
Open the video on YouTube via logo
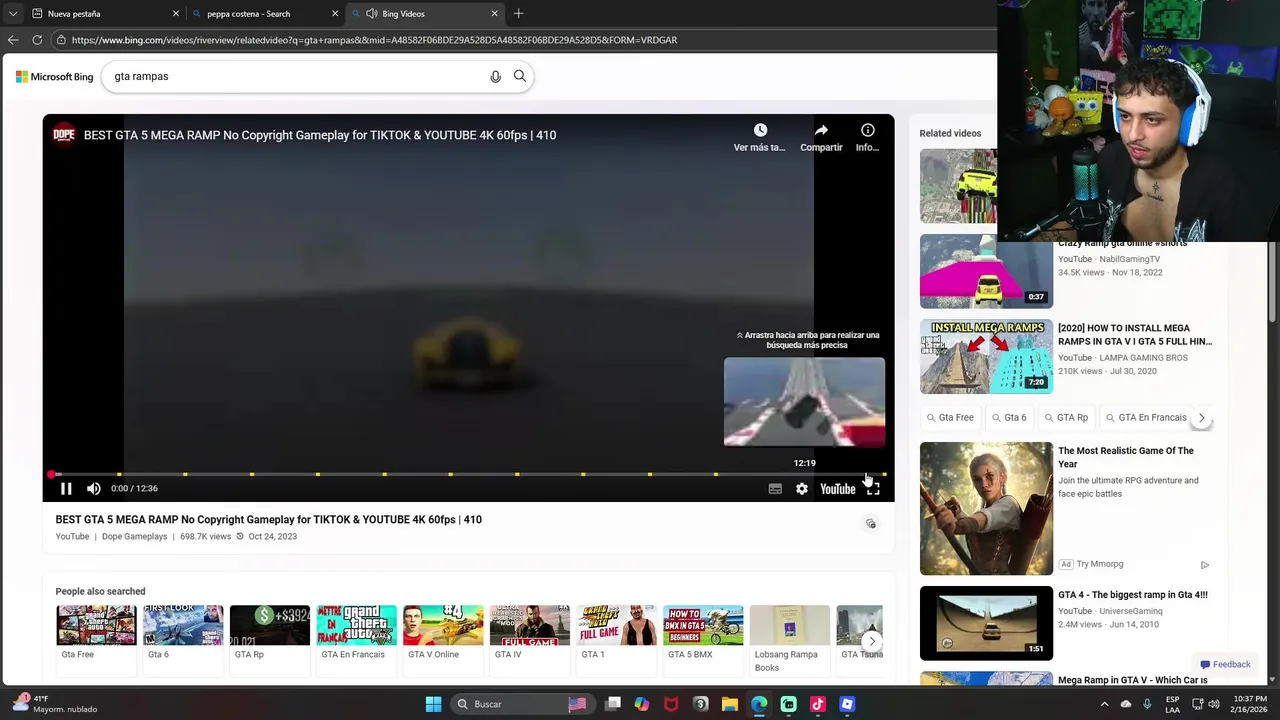(x=838, y=489)
